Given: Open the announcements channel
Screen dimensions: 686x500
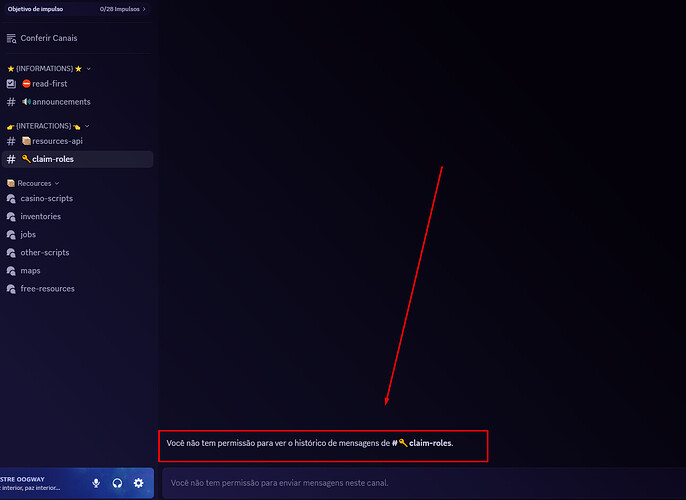Looking at the screenshot, I should coord(77,102).
